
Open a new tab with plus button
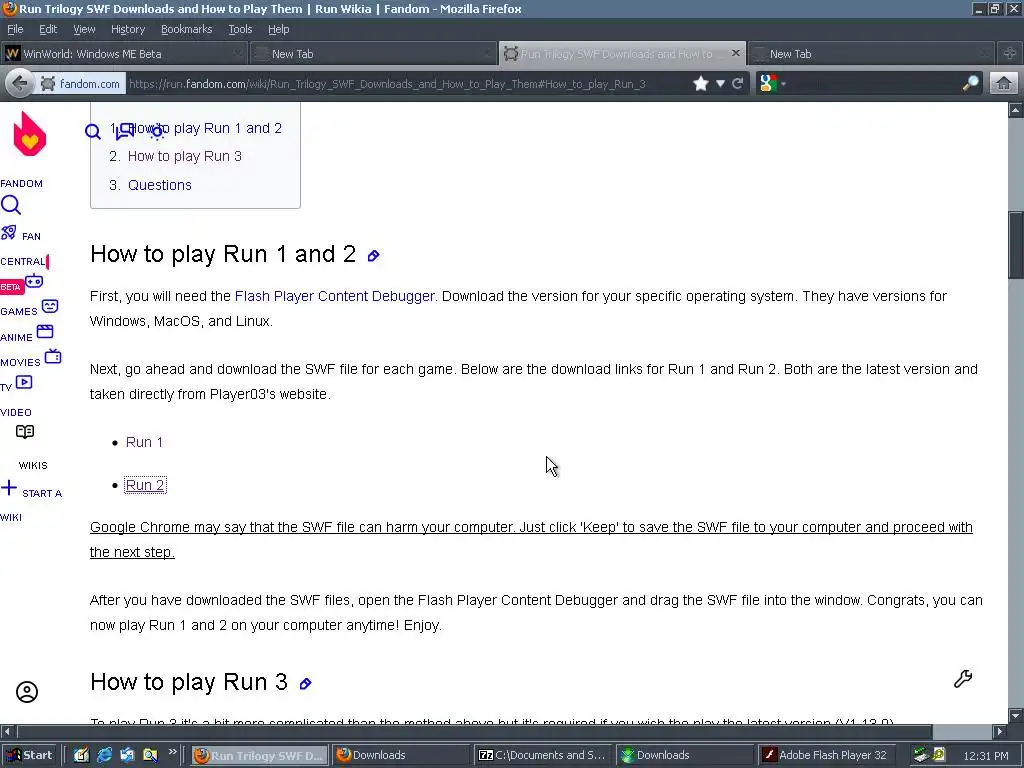pyautogui.click(x=1010, y=54)
